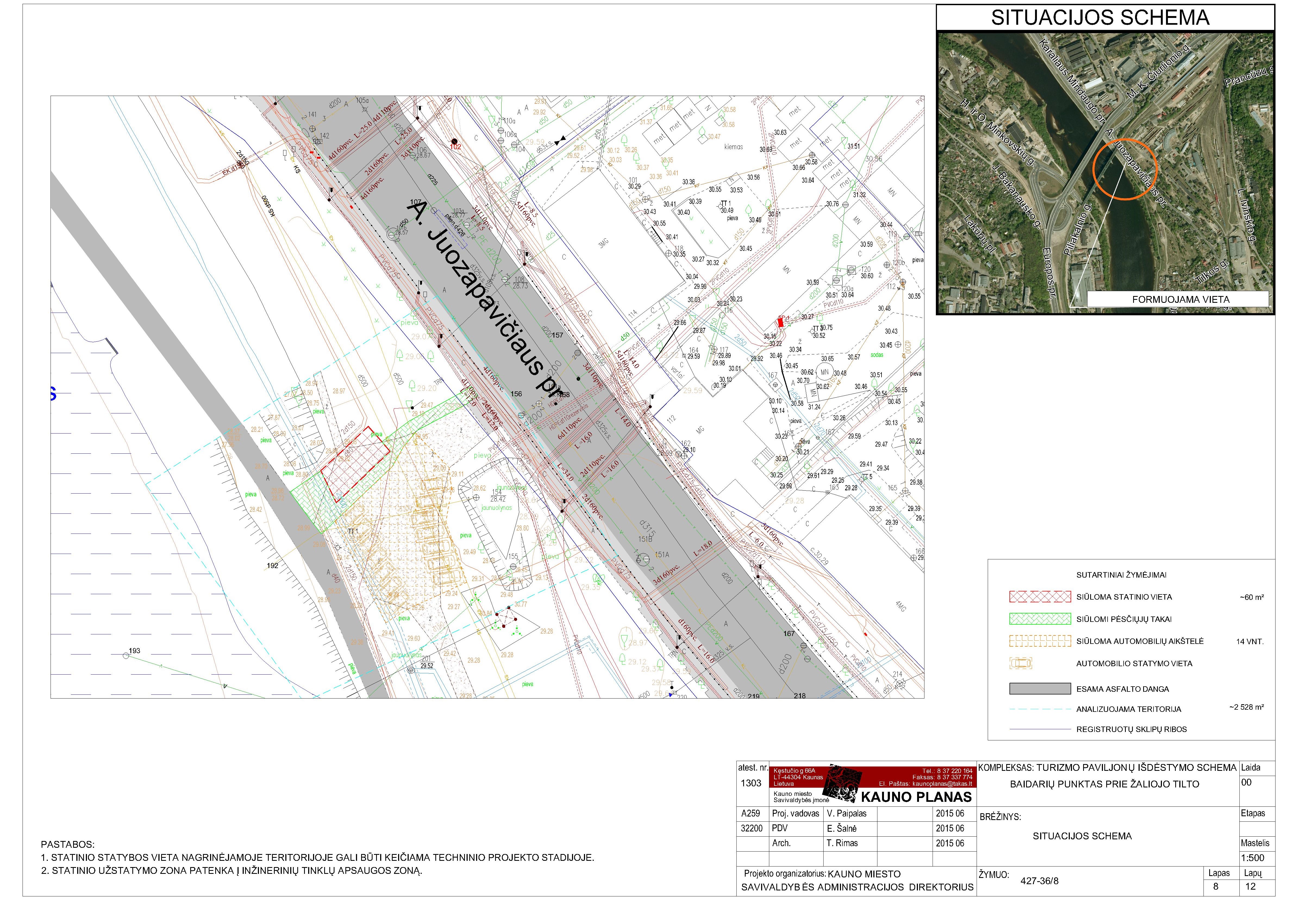Click the red dot marker labeled 102
This screenshot has height=910, width=1316.
point(454,141)
